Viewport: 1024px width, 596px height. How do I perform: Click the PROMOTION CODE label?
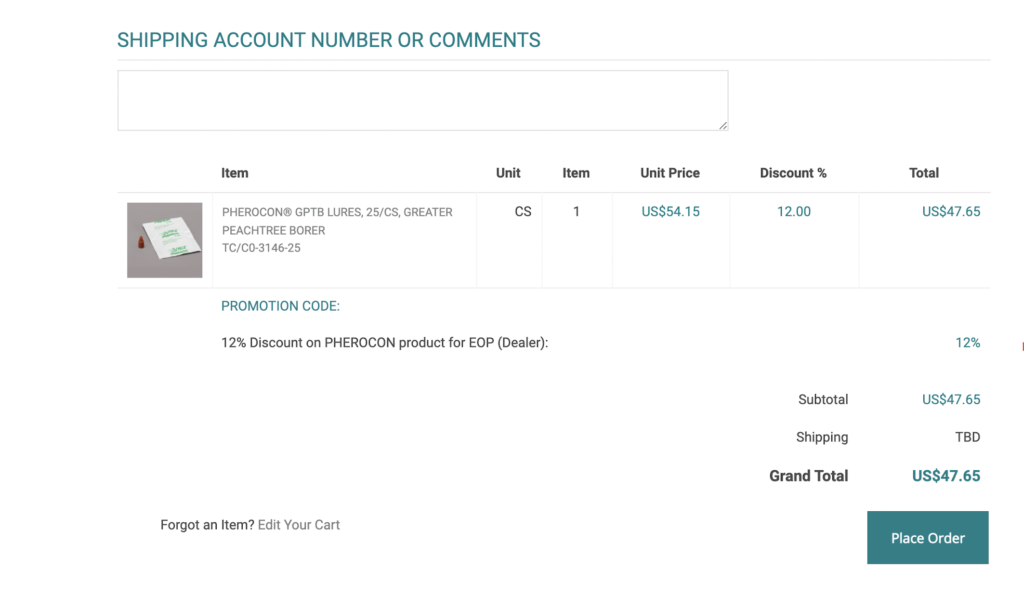279,306
